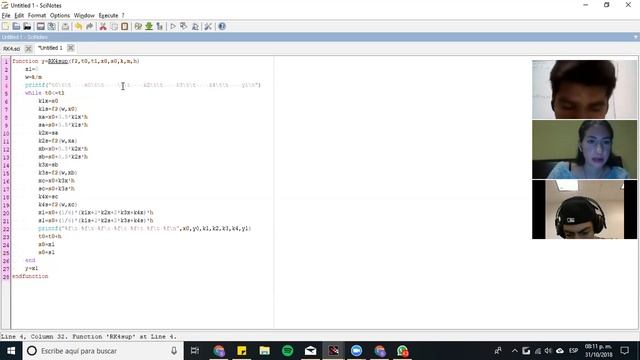Click the toolbar icon left of the Execute separator
Screen dimensions: 640x360
click(160, 27)
